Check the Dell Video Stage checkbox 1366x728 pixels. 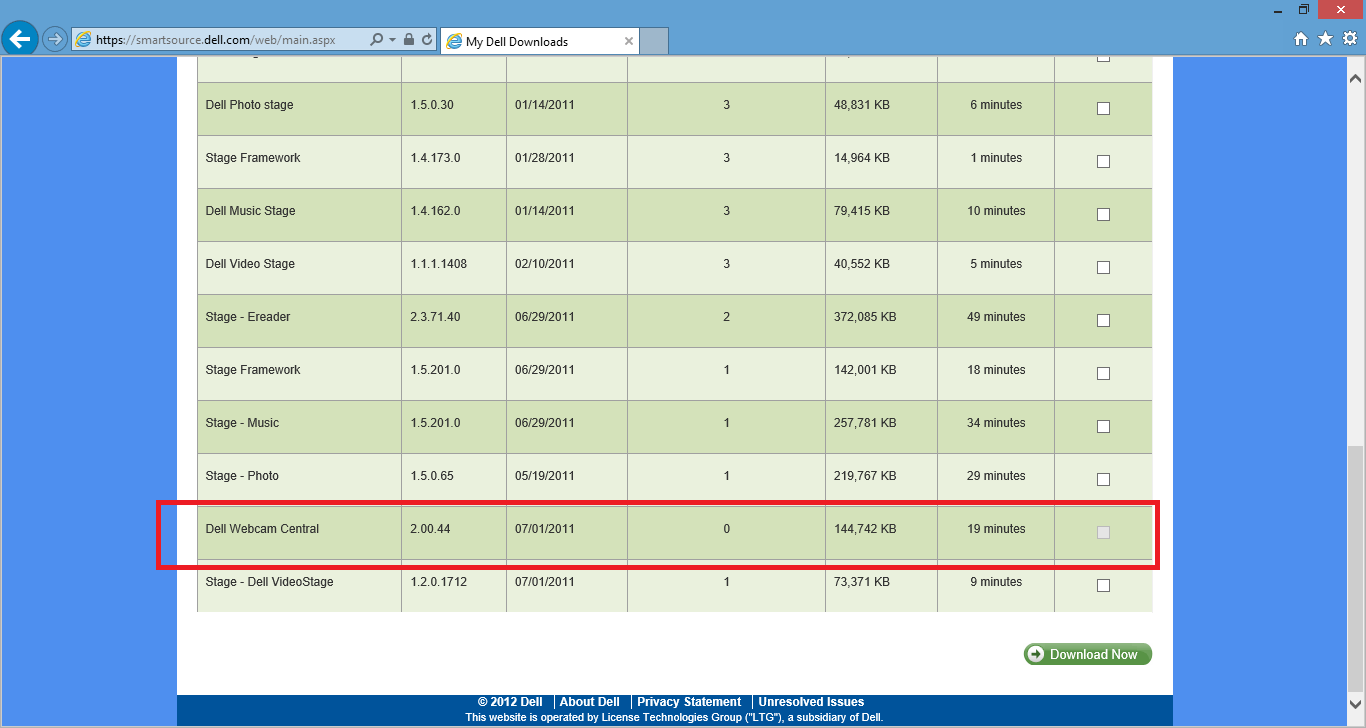point(1103,267)
